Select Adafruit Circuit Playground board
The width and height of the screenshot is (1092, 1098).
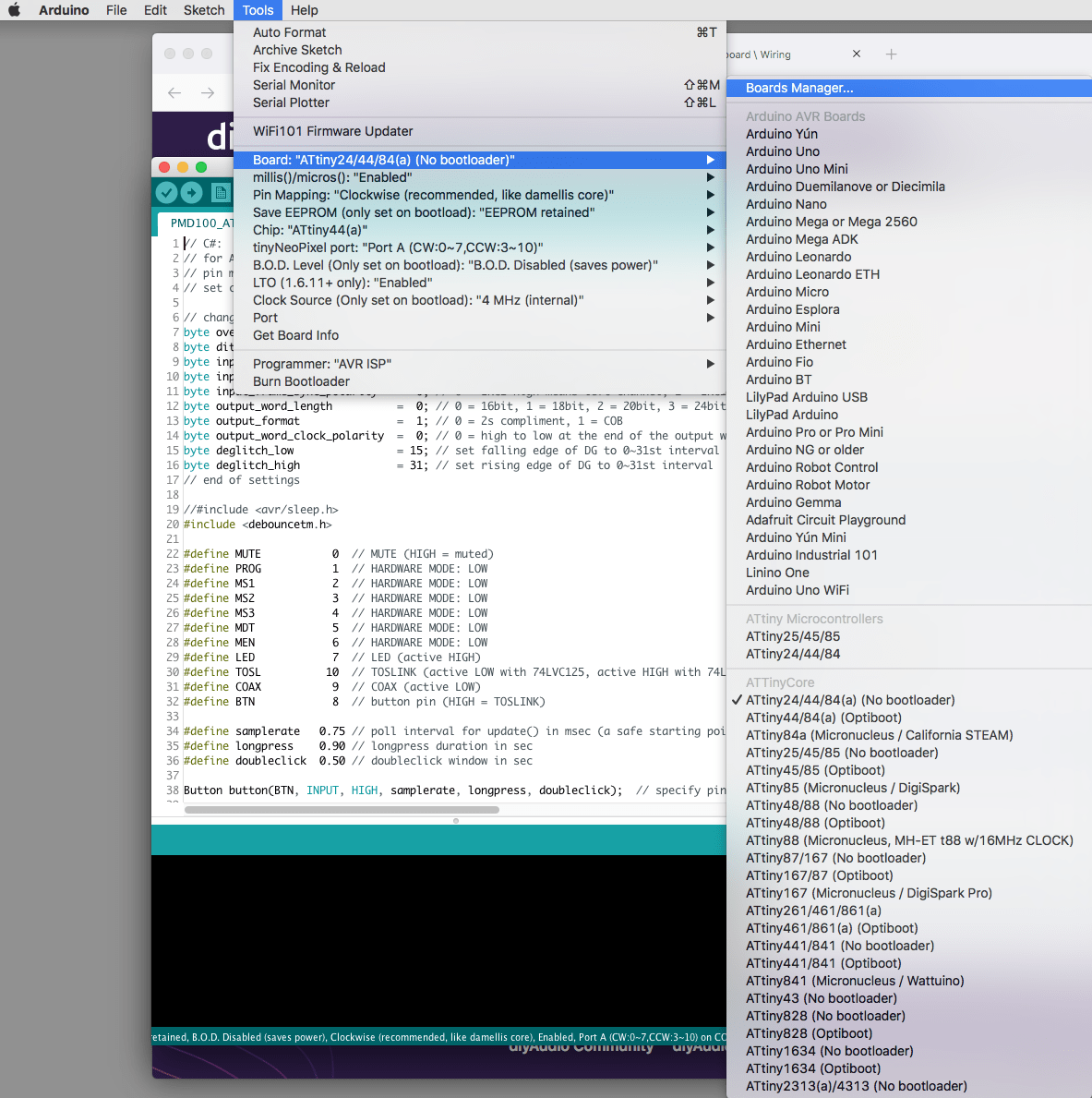909,520
